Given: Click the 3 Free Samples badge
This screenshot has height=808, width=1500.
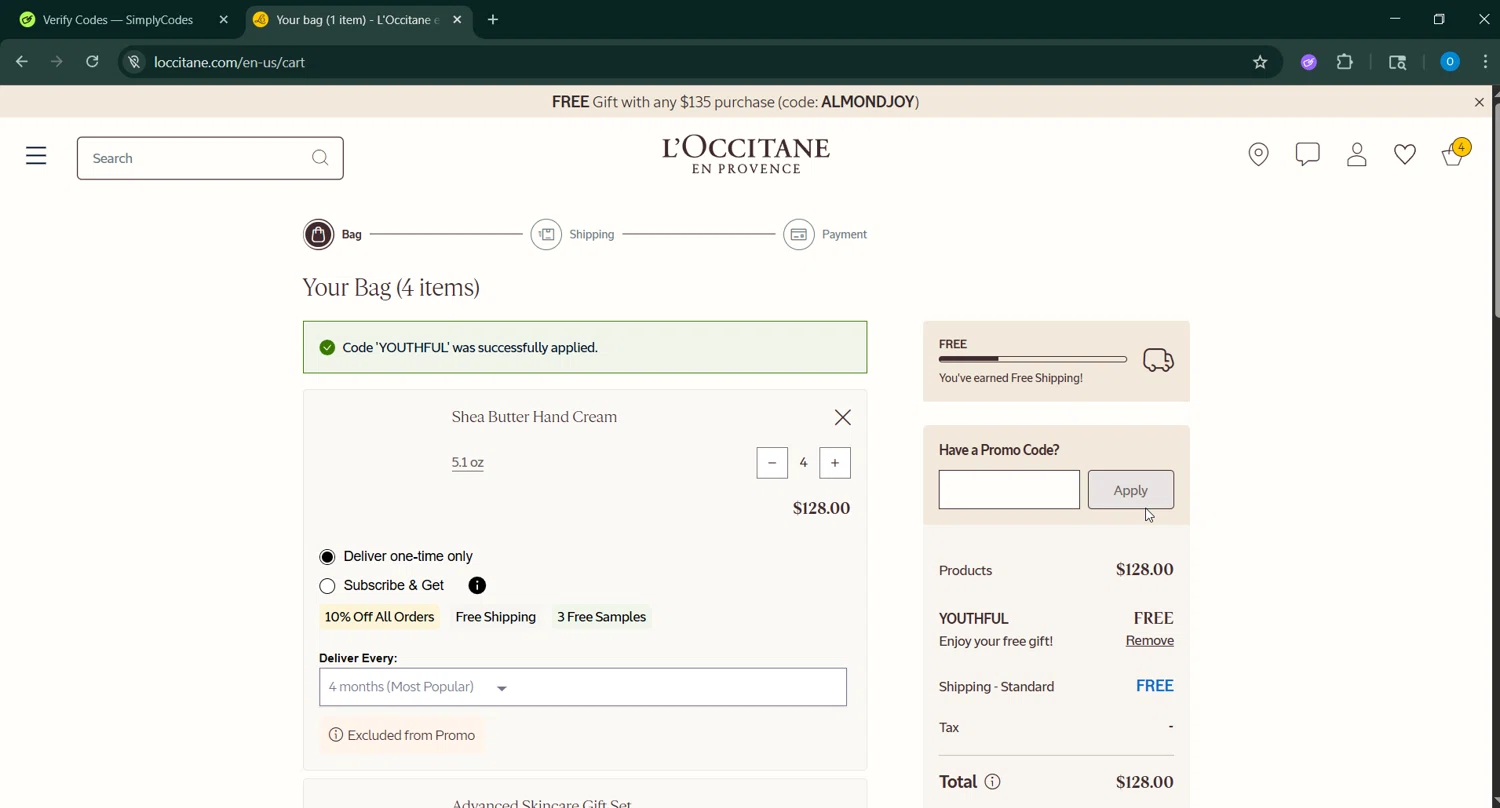Looking at the screenshot, I should (x=601, y=617).
